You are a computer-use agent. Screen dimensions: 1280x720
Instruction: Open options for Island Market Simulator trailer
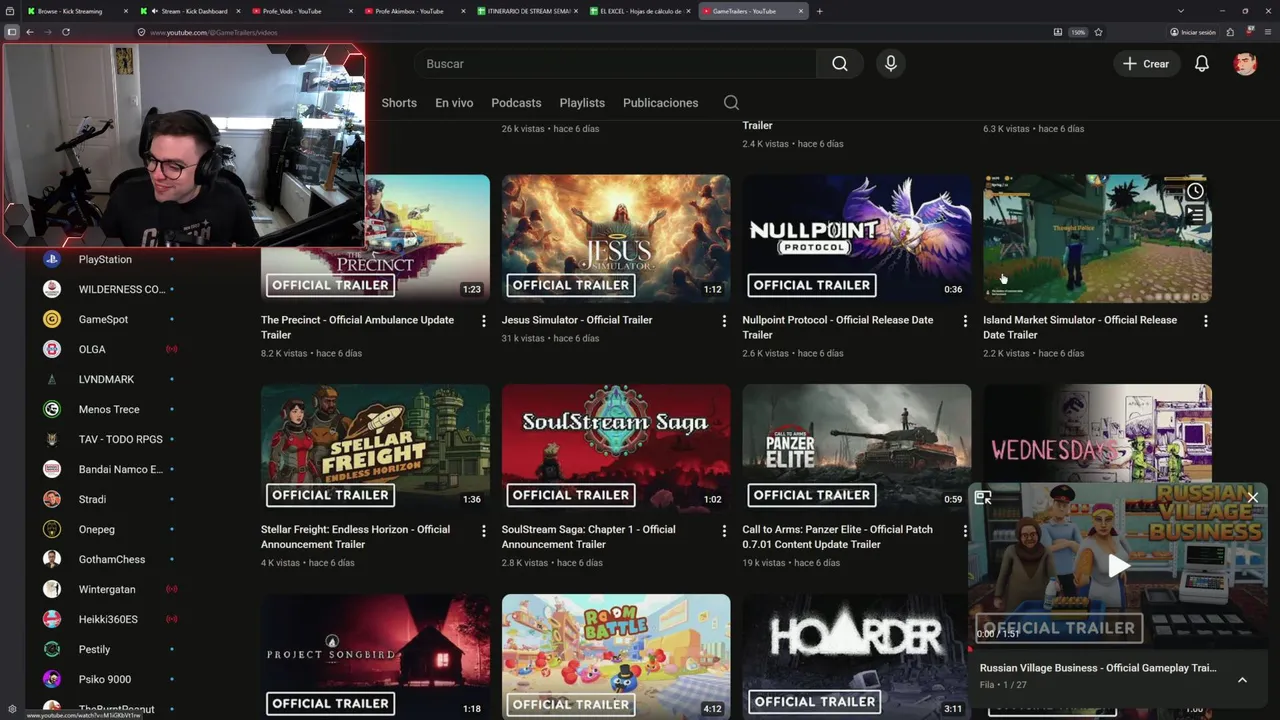click(1206, 321)
